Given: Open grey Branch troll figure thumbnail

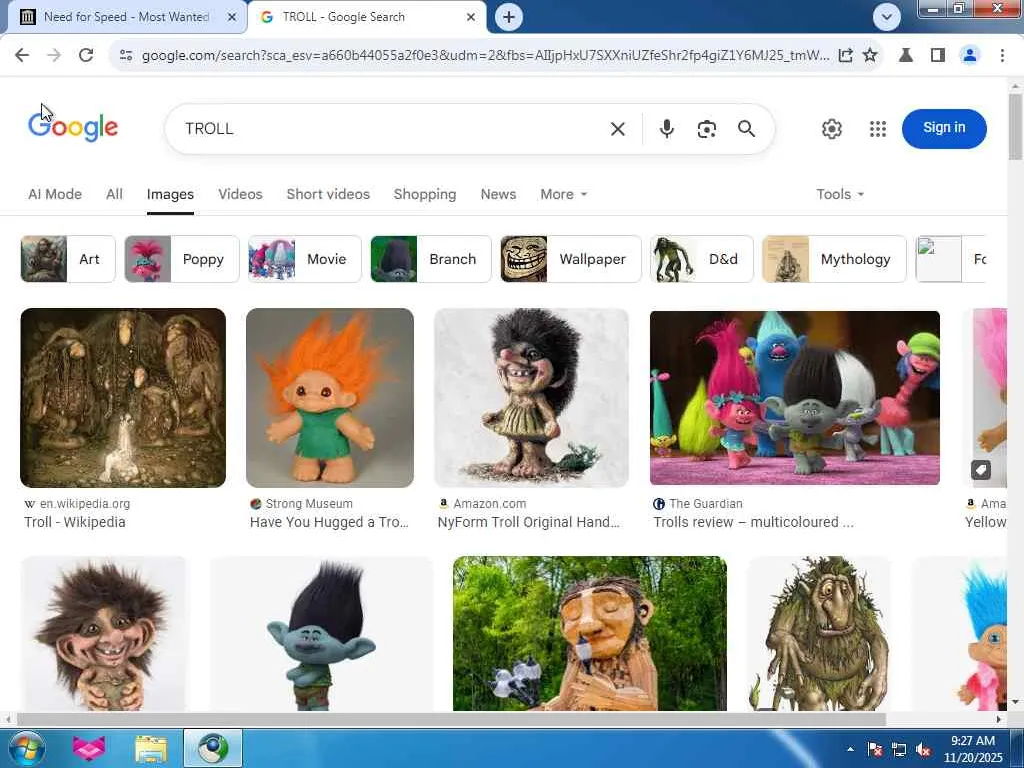Looking at the screenshot, I should pos(321,633).
